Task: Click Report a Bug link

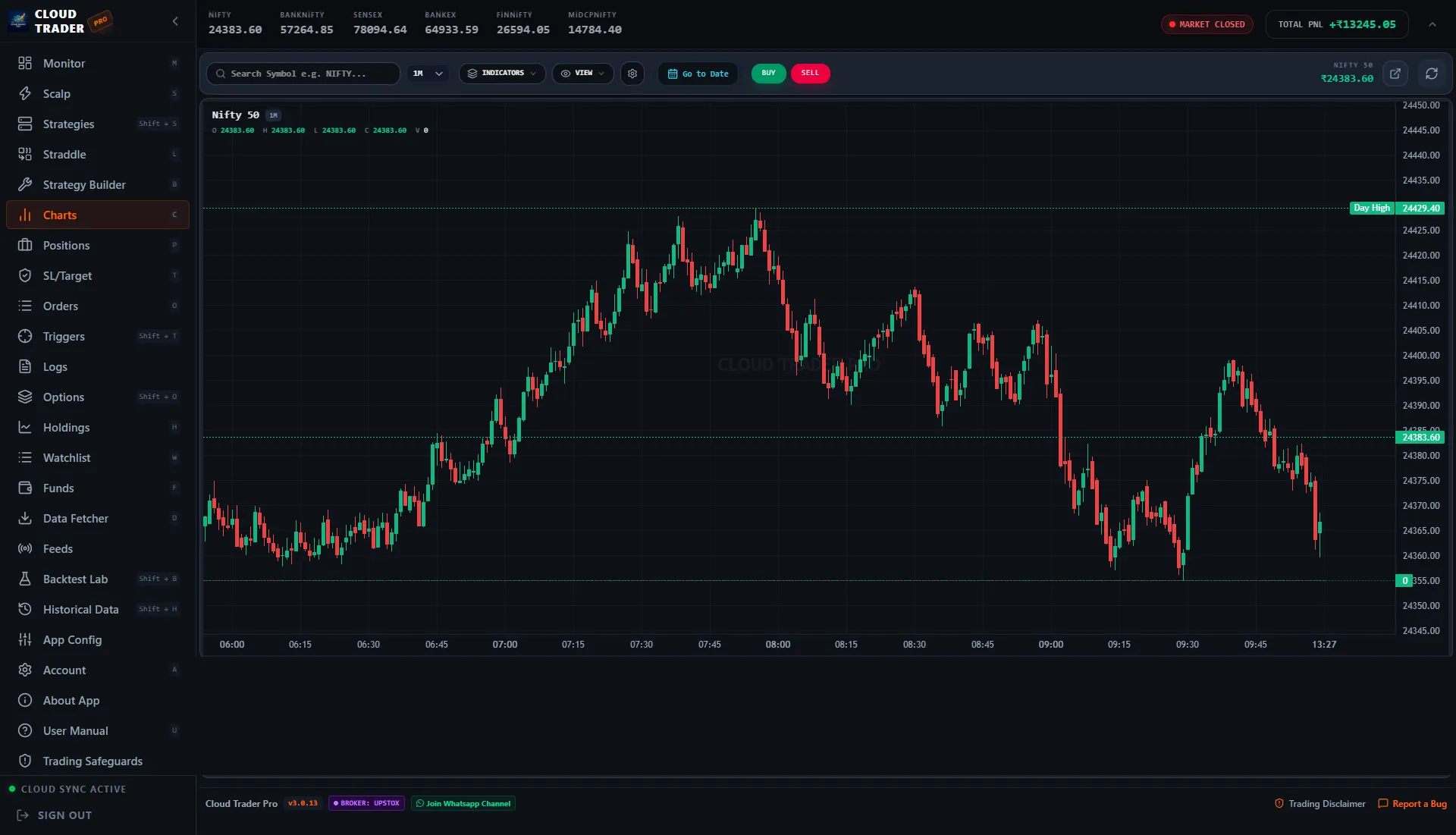Action: [x=1413, y=804]
